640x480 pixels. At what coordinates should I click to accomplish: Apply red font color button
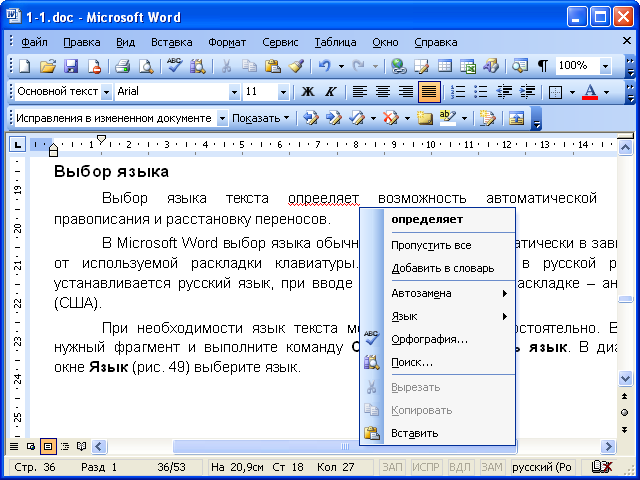(x=590, y=92)
